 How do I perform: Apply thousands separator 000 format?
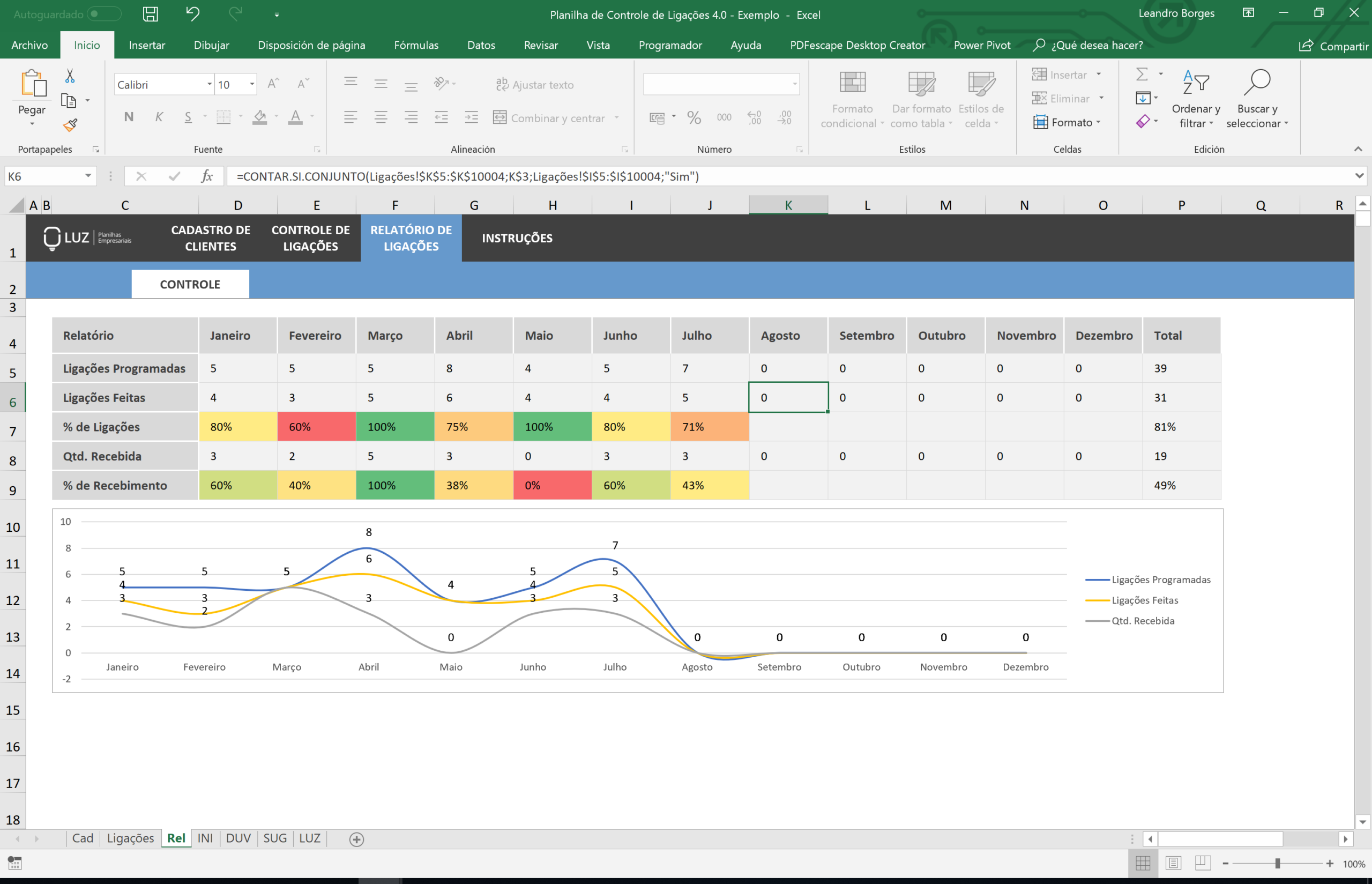(724, 117)
